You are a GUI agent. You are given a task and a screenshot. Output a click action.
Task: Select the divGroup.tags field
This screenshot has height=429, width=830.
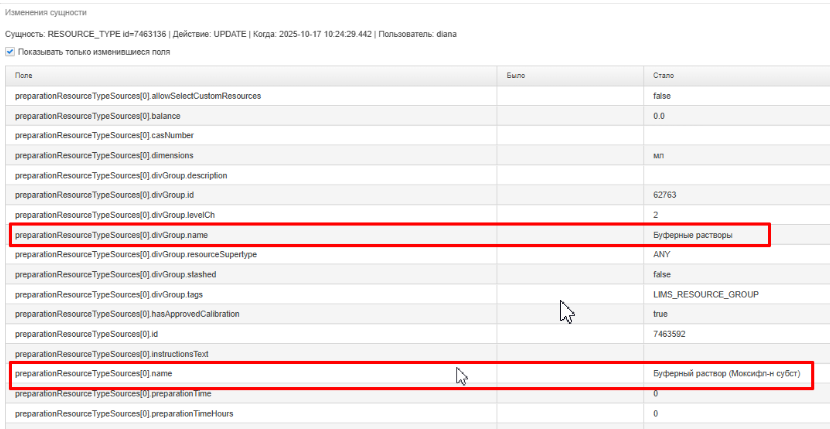click(x=109, y=294)
